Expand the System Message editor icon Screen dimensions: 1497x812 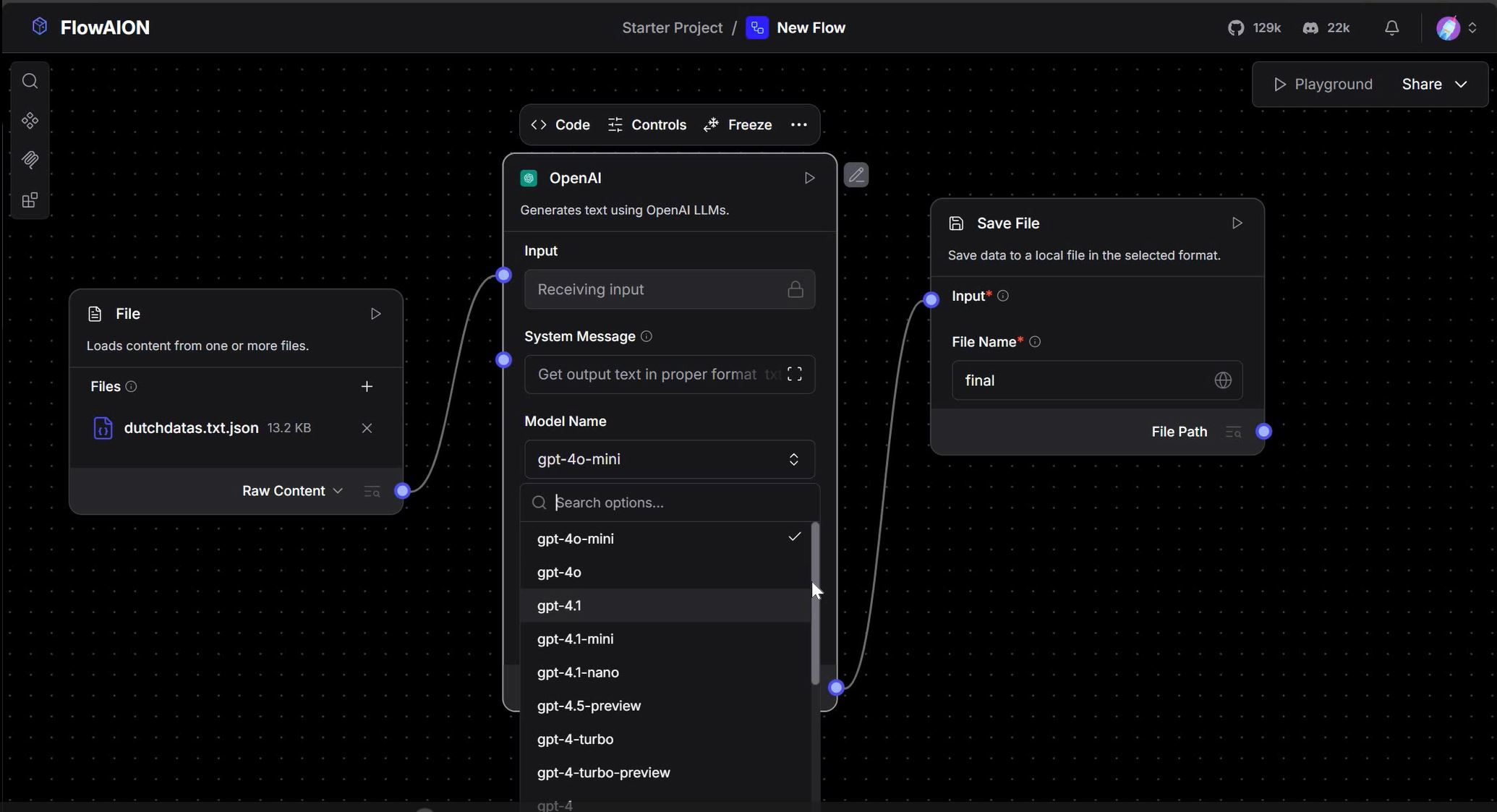pyautogui.click(x=794, y=375)
